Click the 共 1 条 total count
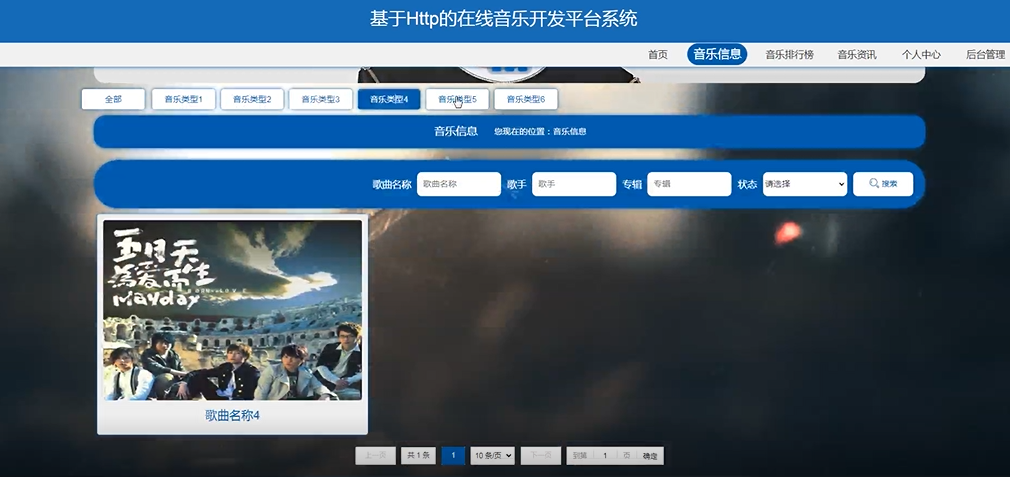 (418, 456)
